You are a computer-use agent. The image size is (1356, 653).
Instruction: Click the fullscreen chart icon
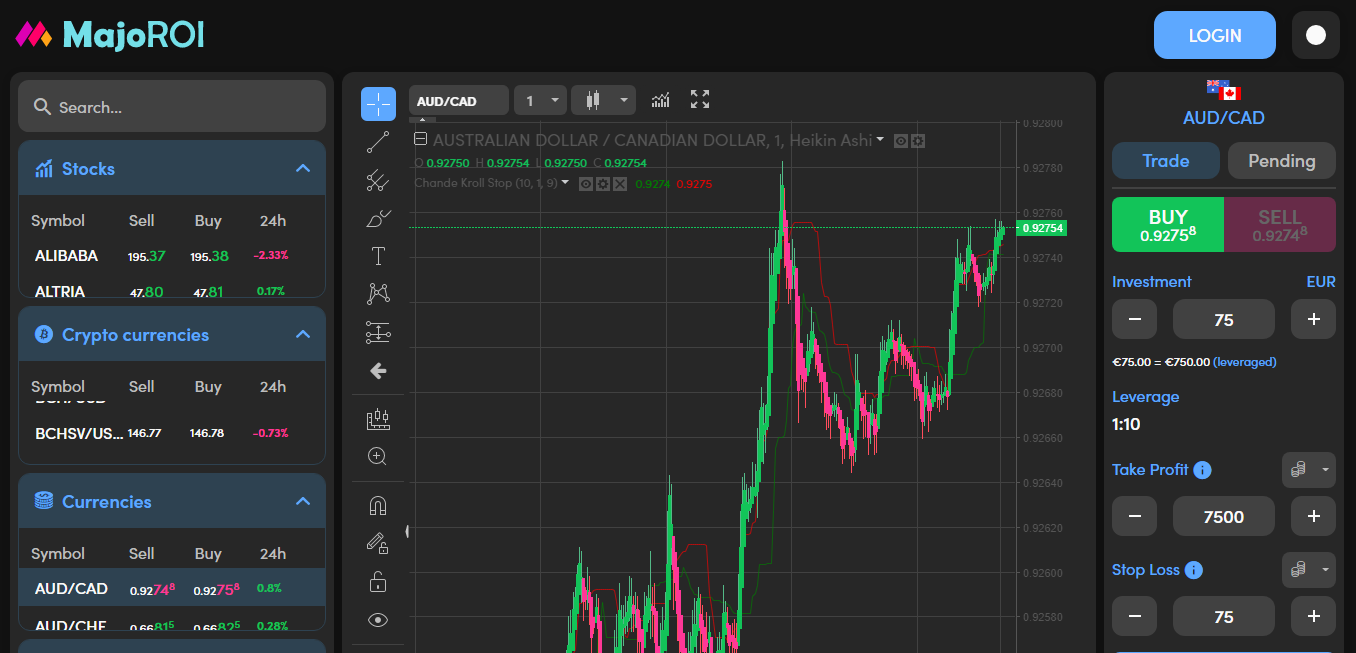tap(700, 100)
